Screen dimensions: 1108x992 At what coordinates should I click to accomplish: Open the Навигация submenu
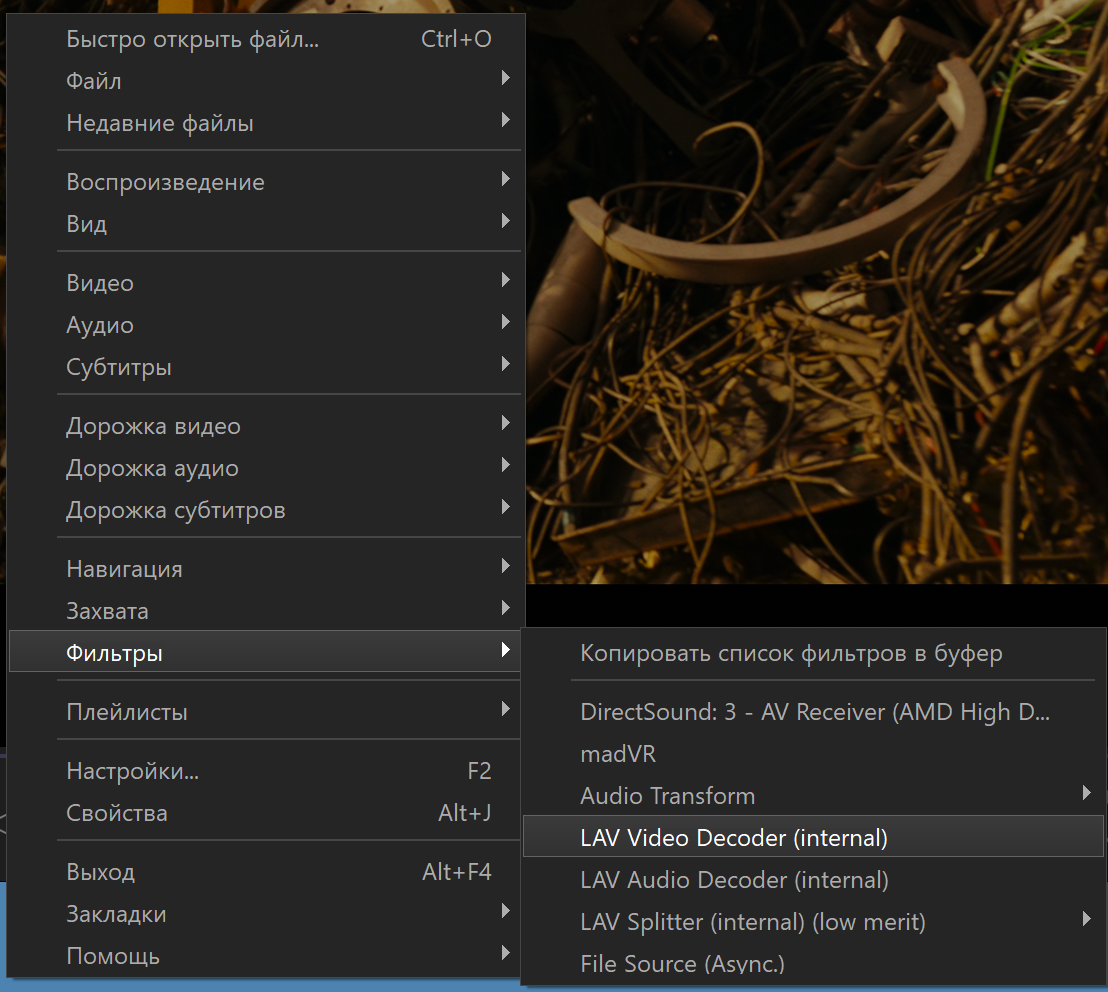tap(124, 569)
